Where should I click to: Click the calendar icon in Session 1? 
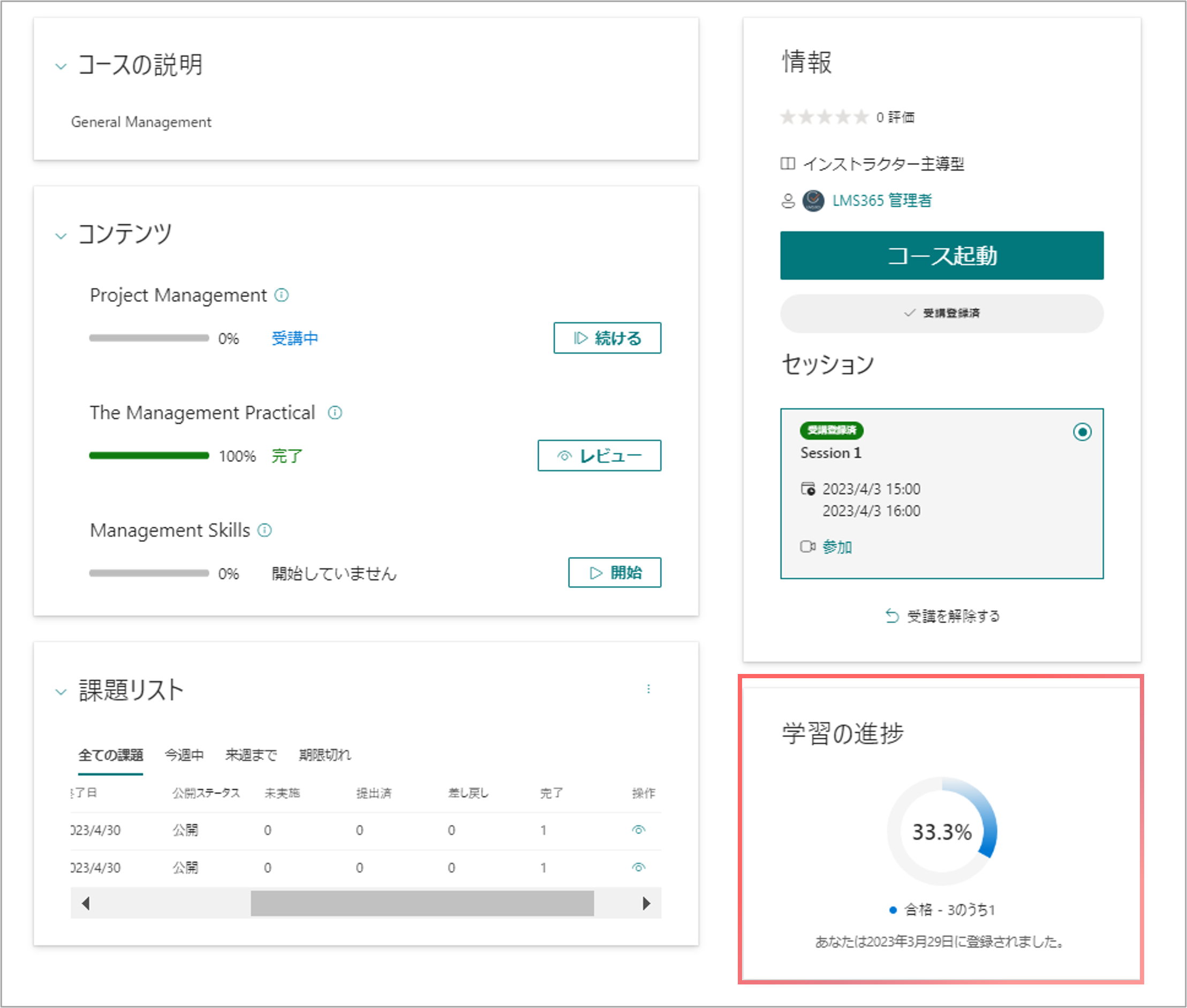point(807,489)
